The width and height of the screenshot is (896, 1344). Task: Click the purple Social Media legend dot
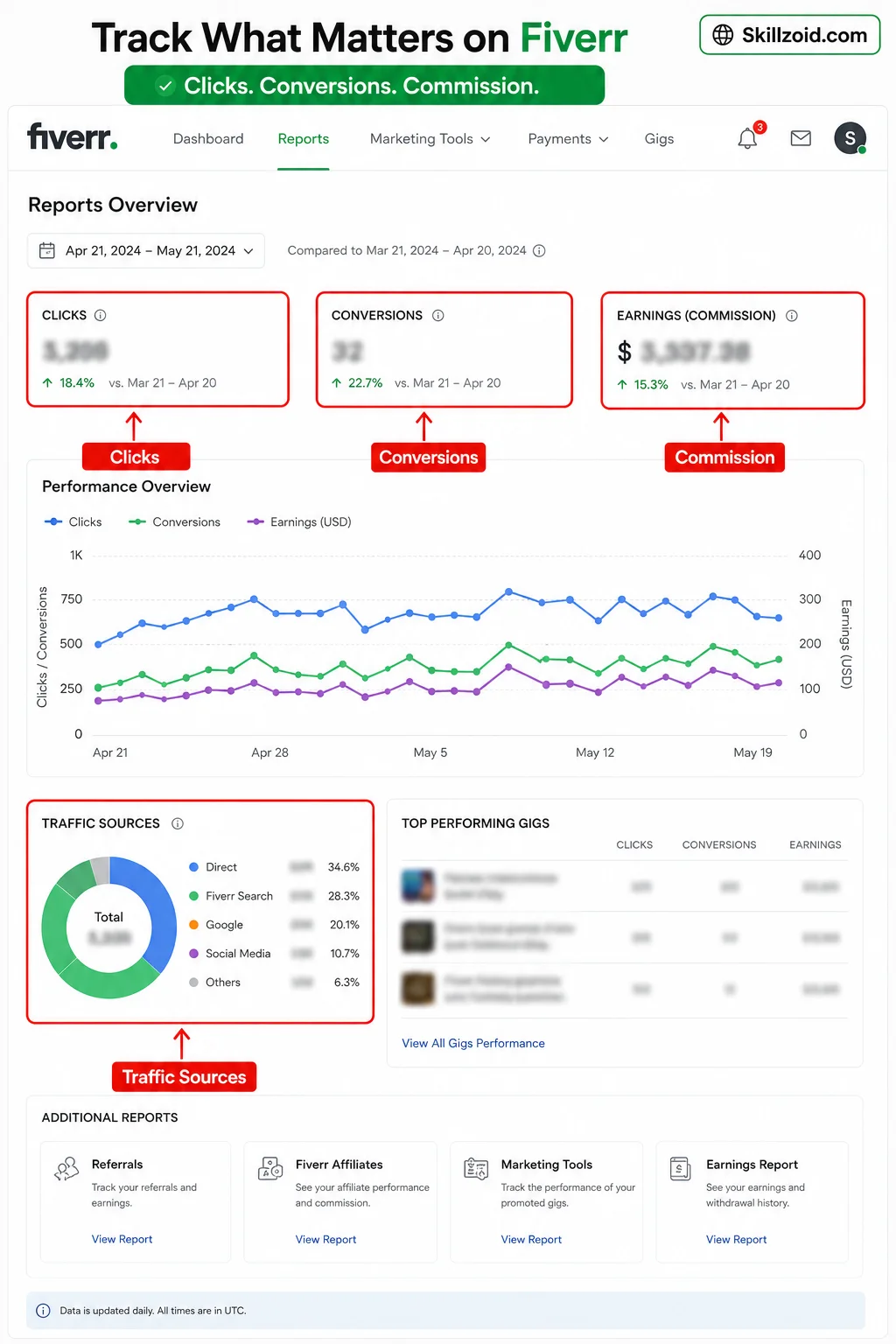click(x=194, y=954)
